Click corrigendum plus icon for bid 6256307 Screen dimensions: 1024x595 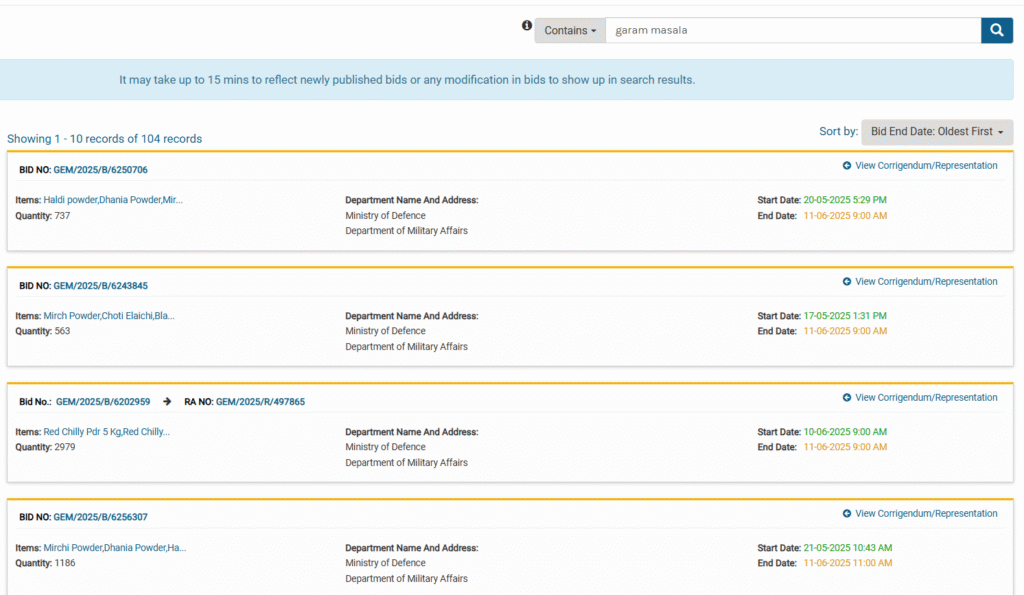[x=846, y=514]
